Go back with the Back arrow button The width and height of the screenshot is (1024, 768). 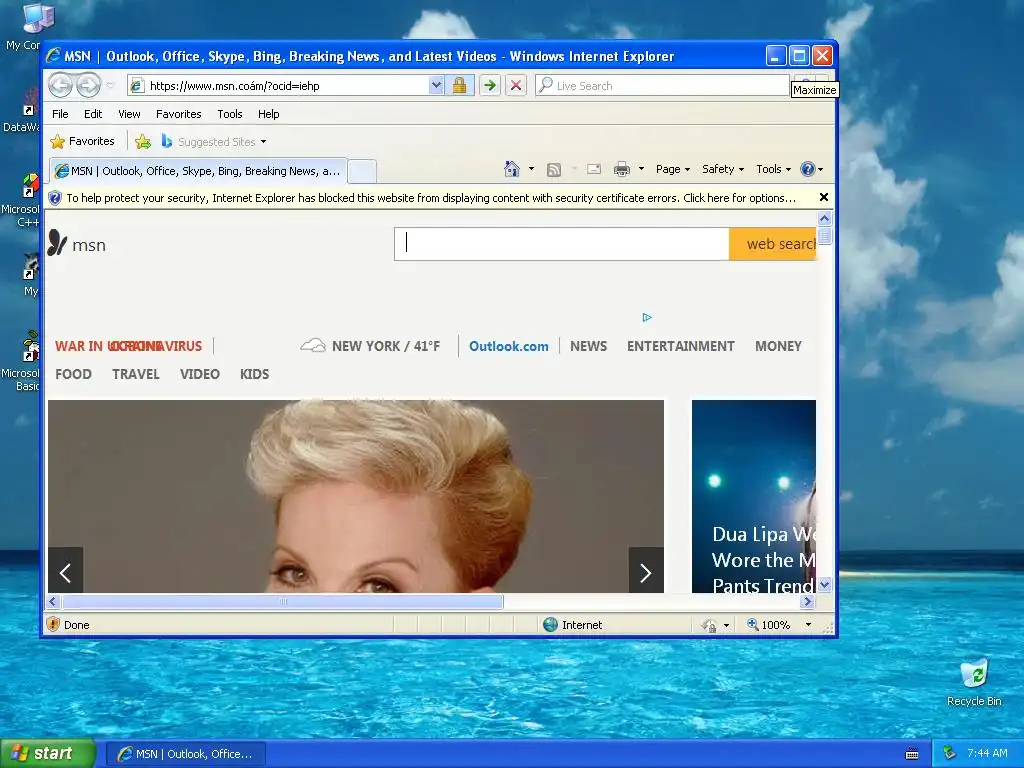pyautogui.click(x=61, y=85)
